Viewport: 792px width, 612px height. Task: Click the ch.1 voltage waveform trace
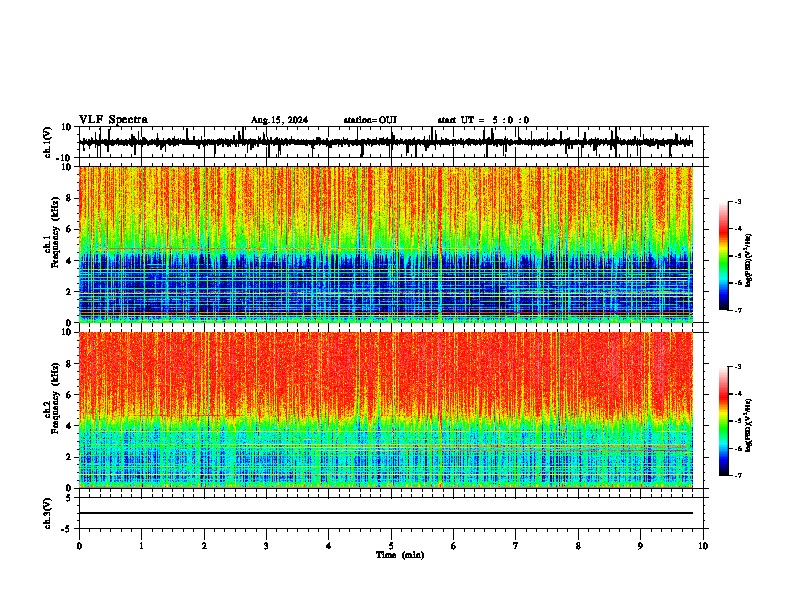coord(385,142)
